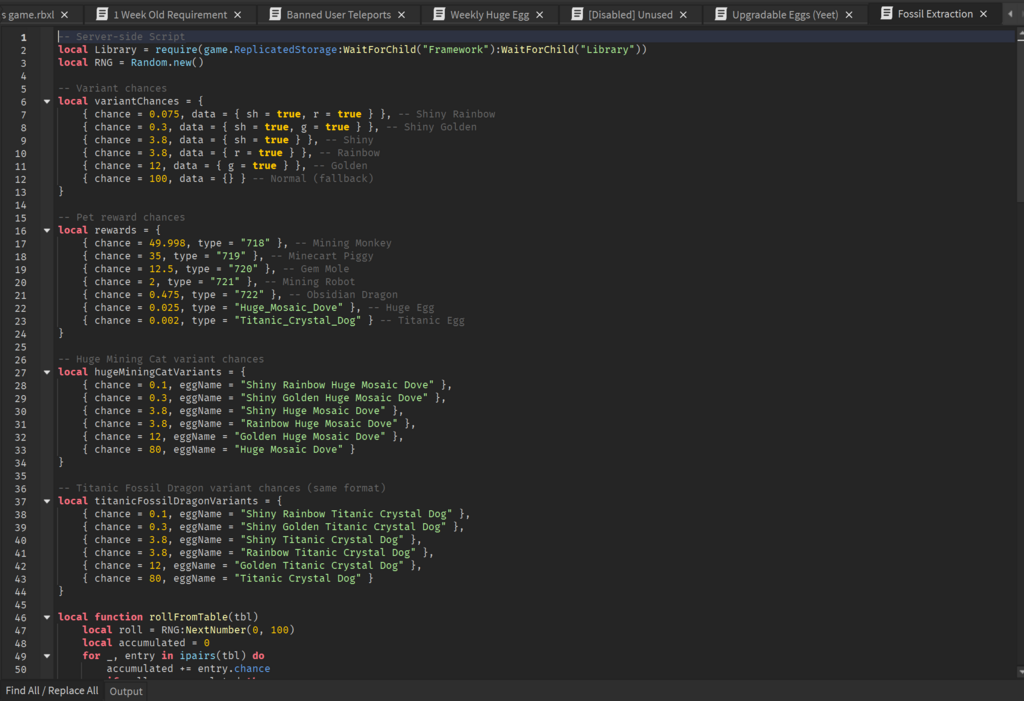Click line number 25 in the gutter
Image resolution: width=1024 pixels, height=701 pixels.
pyautogui.click(x=22, y=346)
